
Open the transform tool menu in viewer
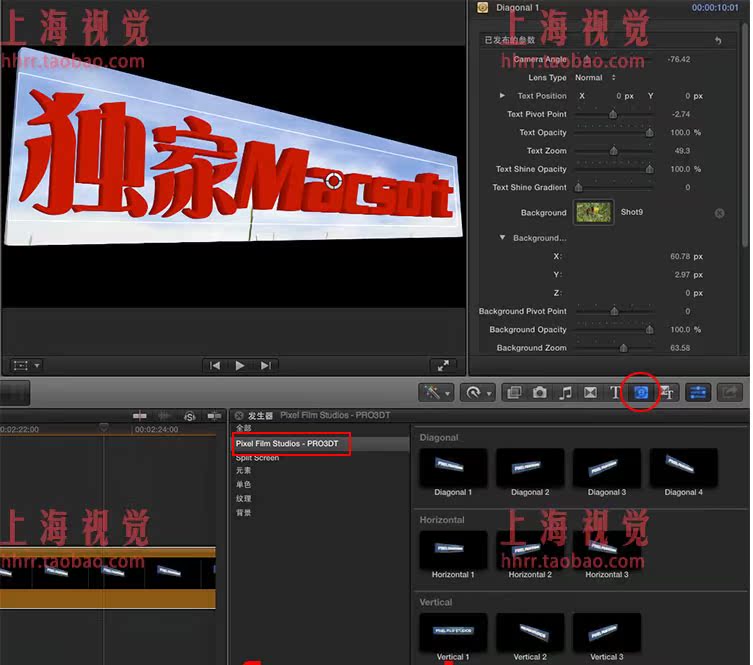(26, 366)
